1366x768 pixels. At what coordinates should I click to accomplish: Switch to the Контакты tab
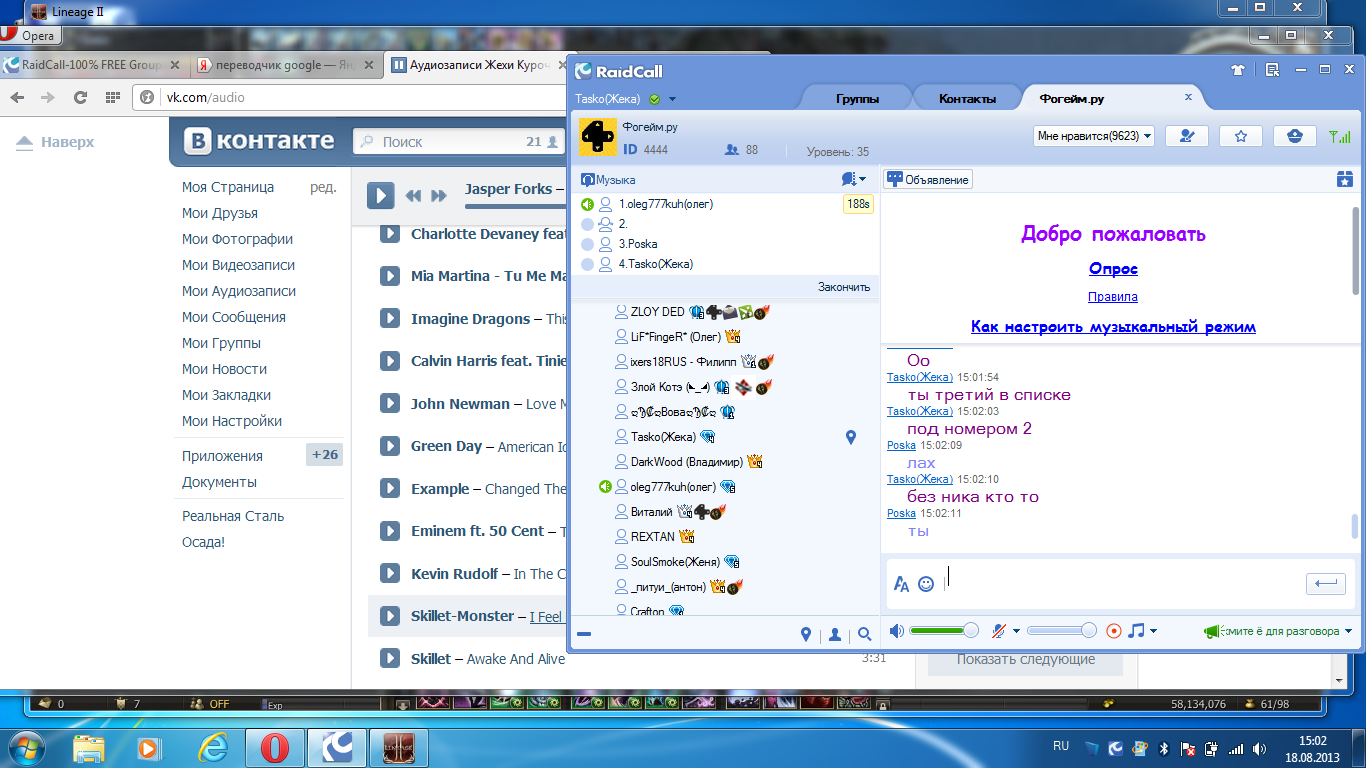[x=967, y=98]
